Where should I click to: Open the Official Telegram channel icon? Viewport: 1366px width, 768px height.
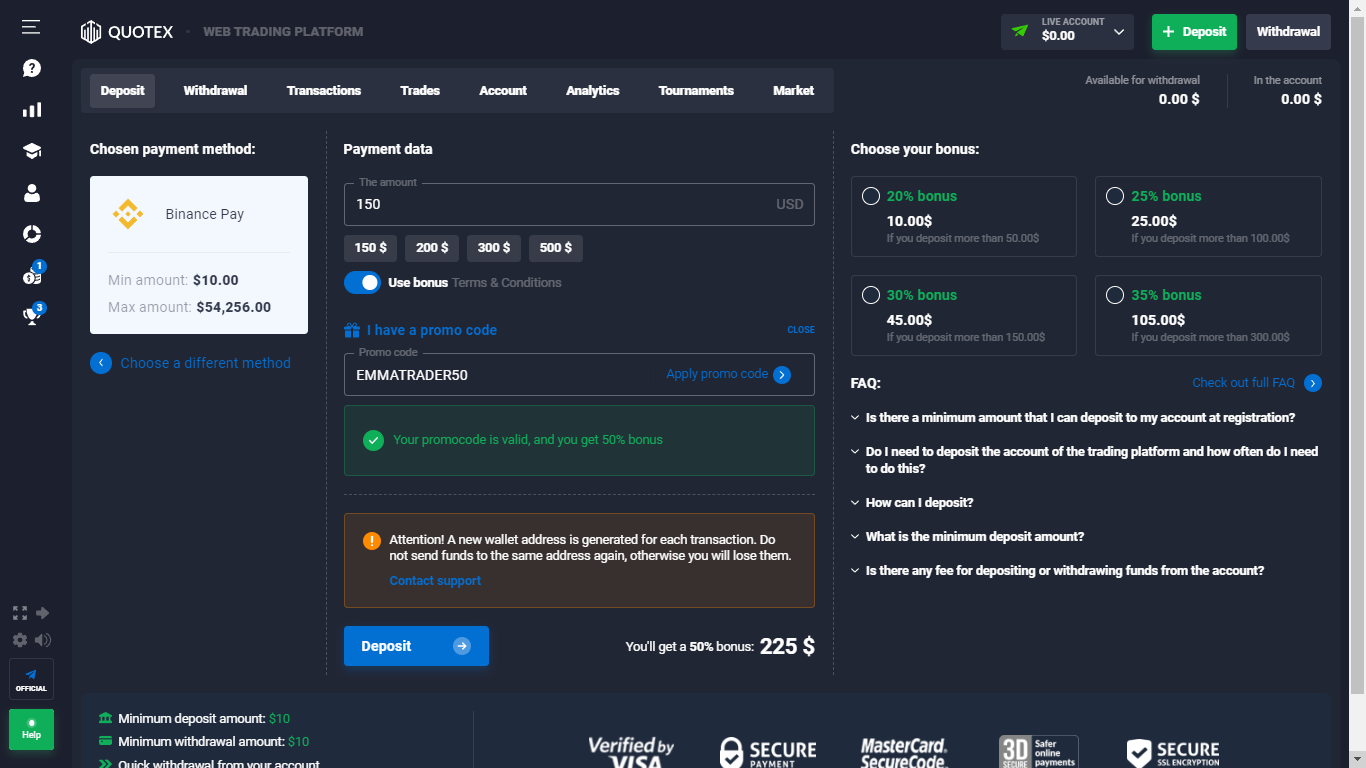(x=31, y=679)
